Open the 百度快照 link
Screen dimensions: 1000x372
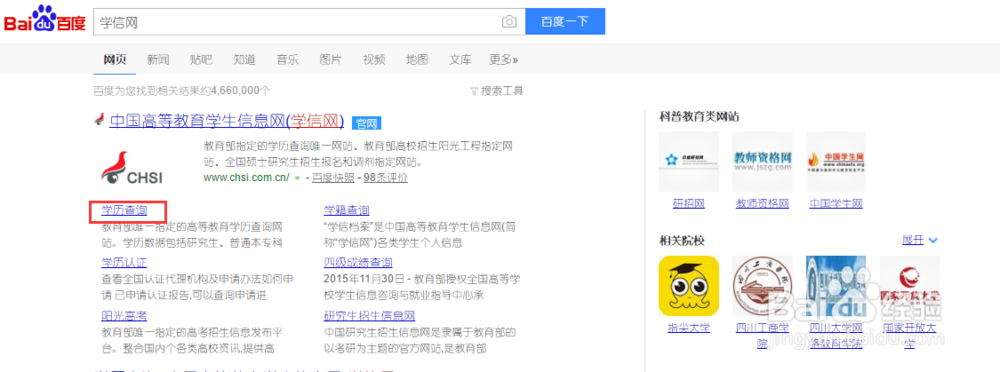tap(333, 177)
